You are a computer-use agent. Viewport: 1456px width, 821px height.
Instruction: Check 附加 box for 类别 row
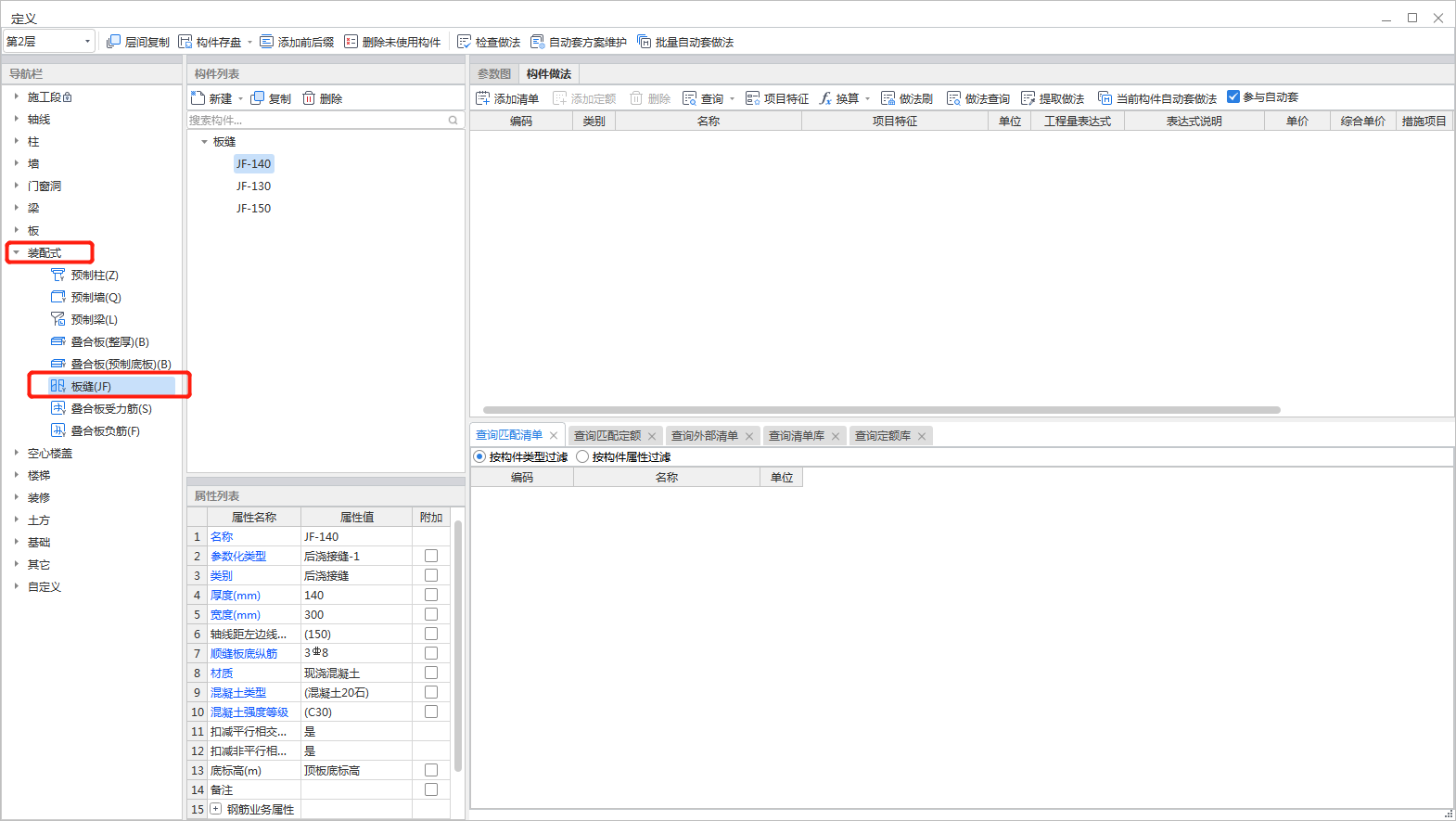tap(431, 575)
